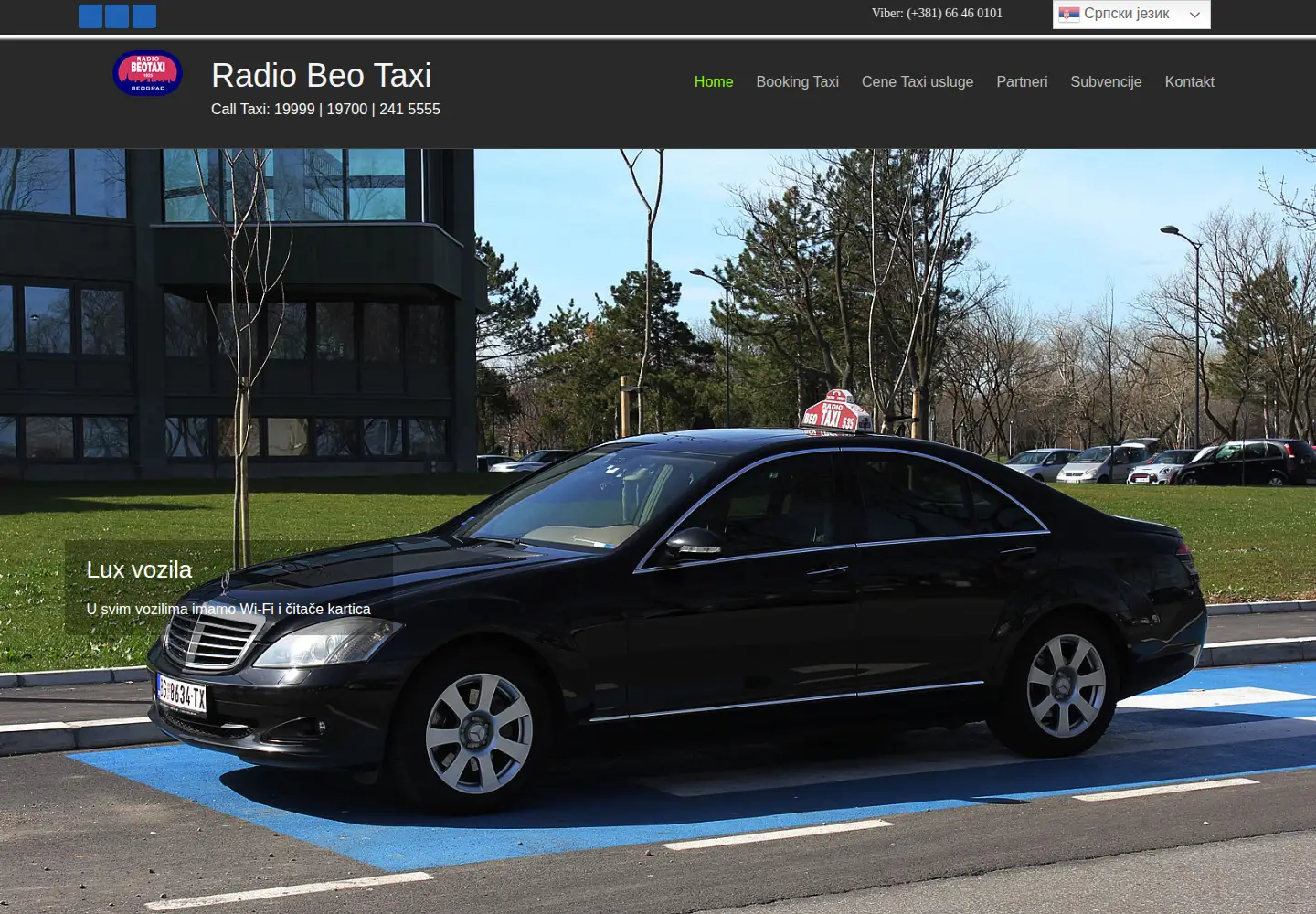1316x914 pixels.
Task: Open the Booking Taxi page
Action: tap(797, 81)
